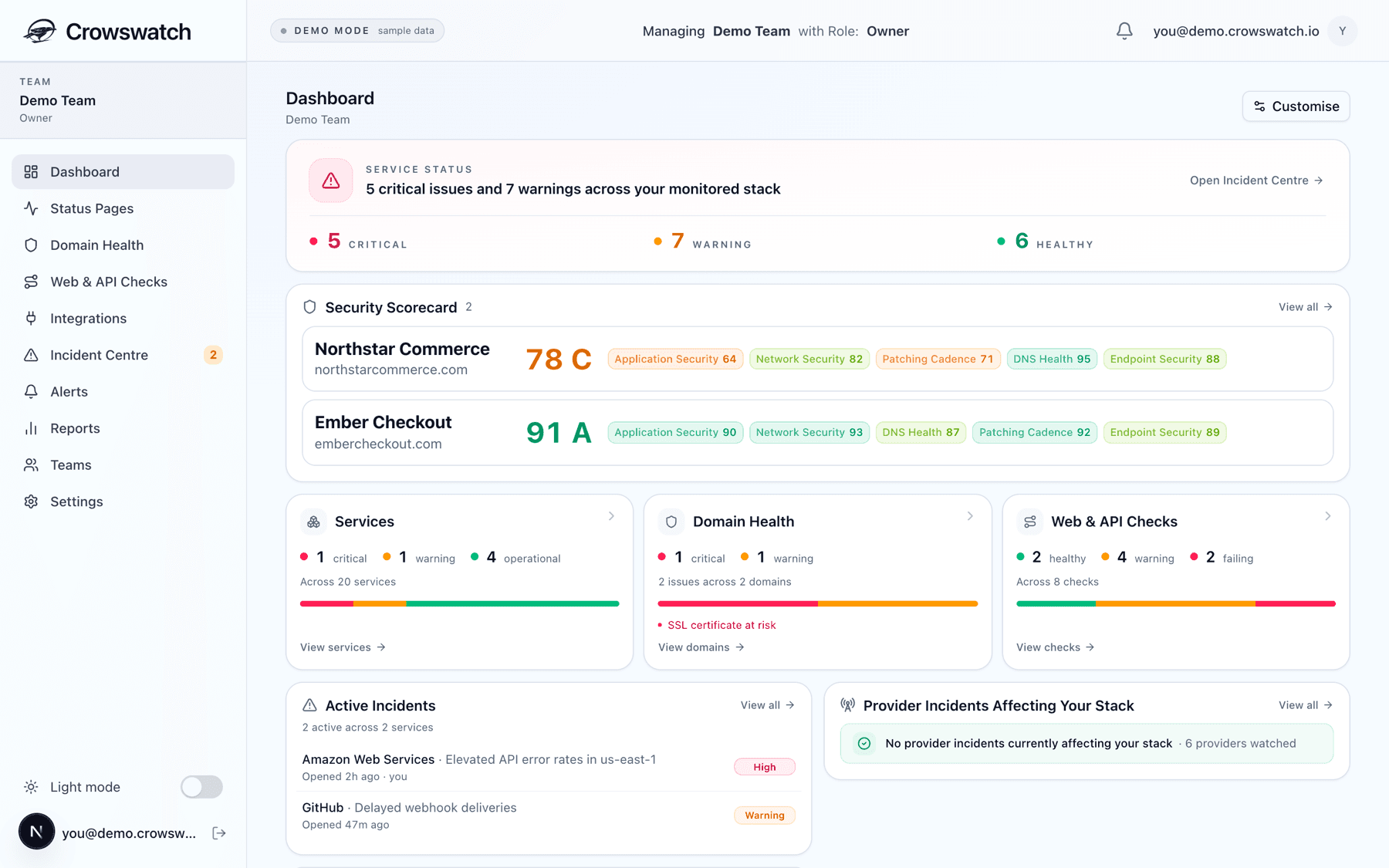Click the Web & API Checks card icon
Image resolution: width=1389 pixels, height=868 pixels.
[1029, 522]
